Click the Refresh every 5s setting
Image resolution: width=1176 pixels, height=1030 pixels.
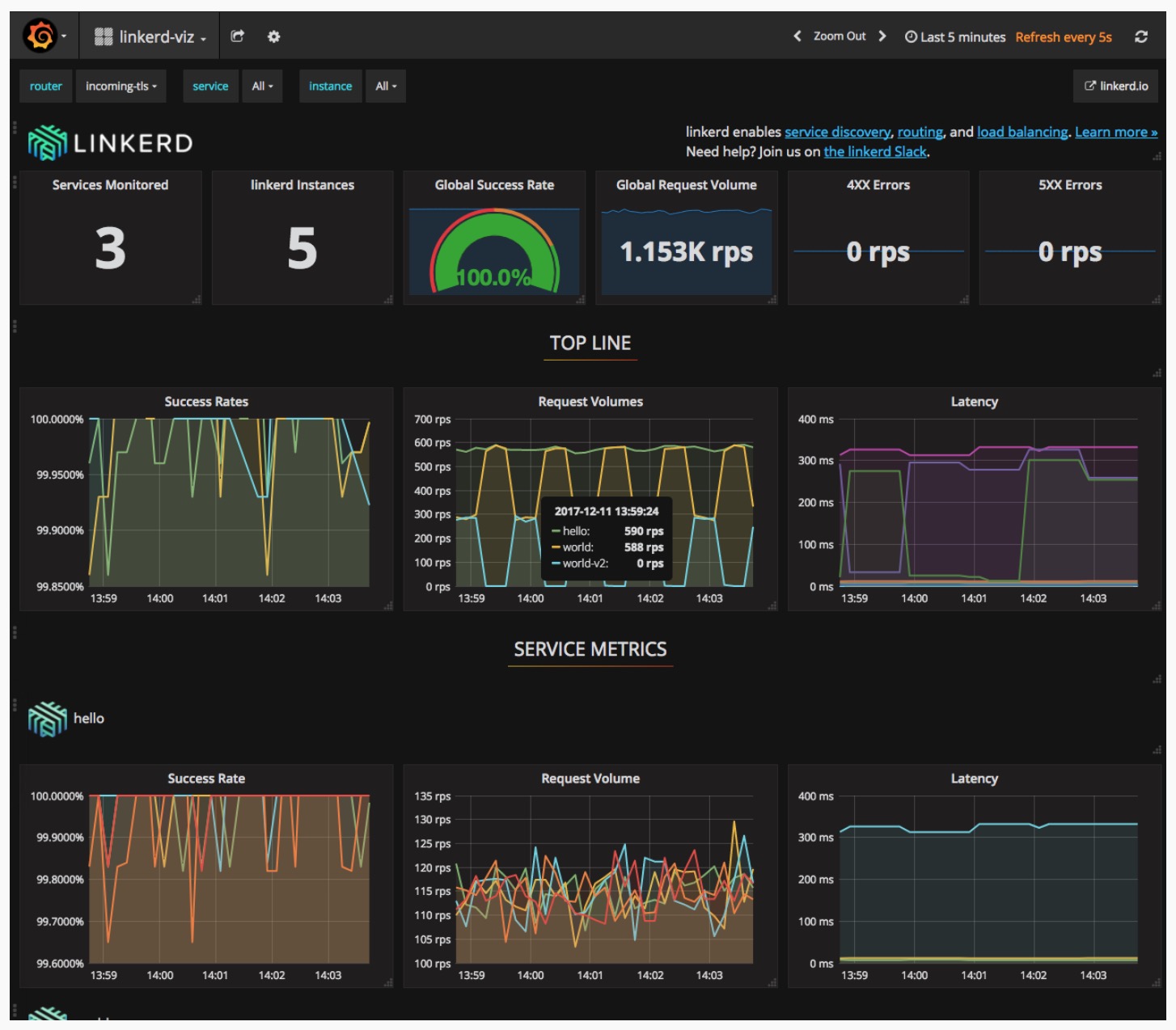(1064, 37)
